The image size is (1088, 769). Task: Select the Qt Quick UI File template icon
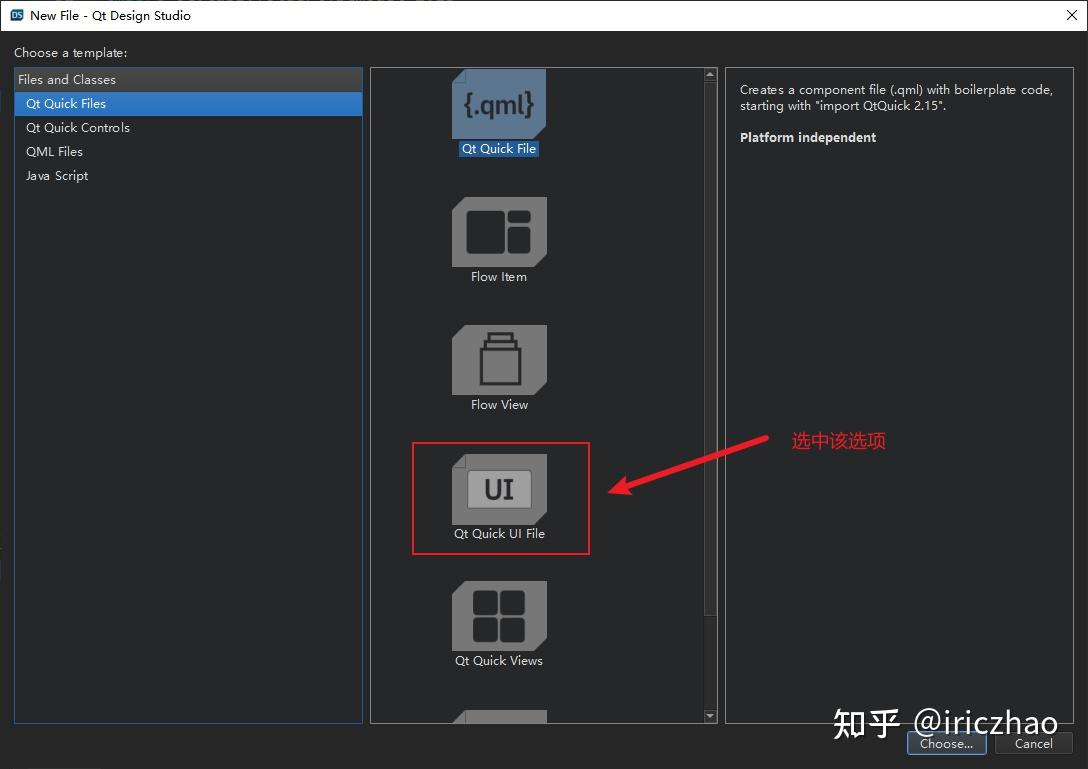pyautogui.click(x=498, y=488)
